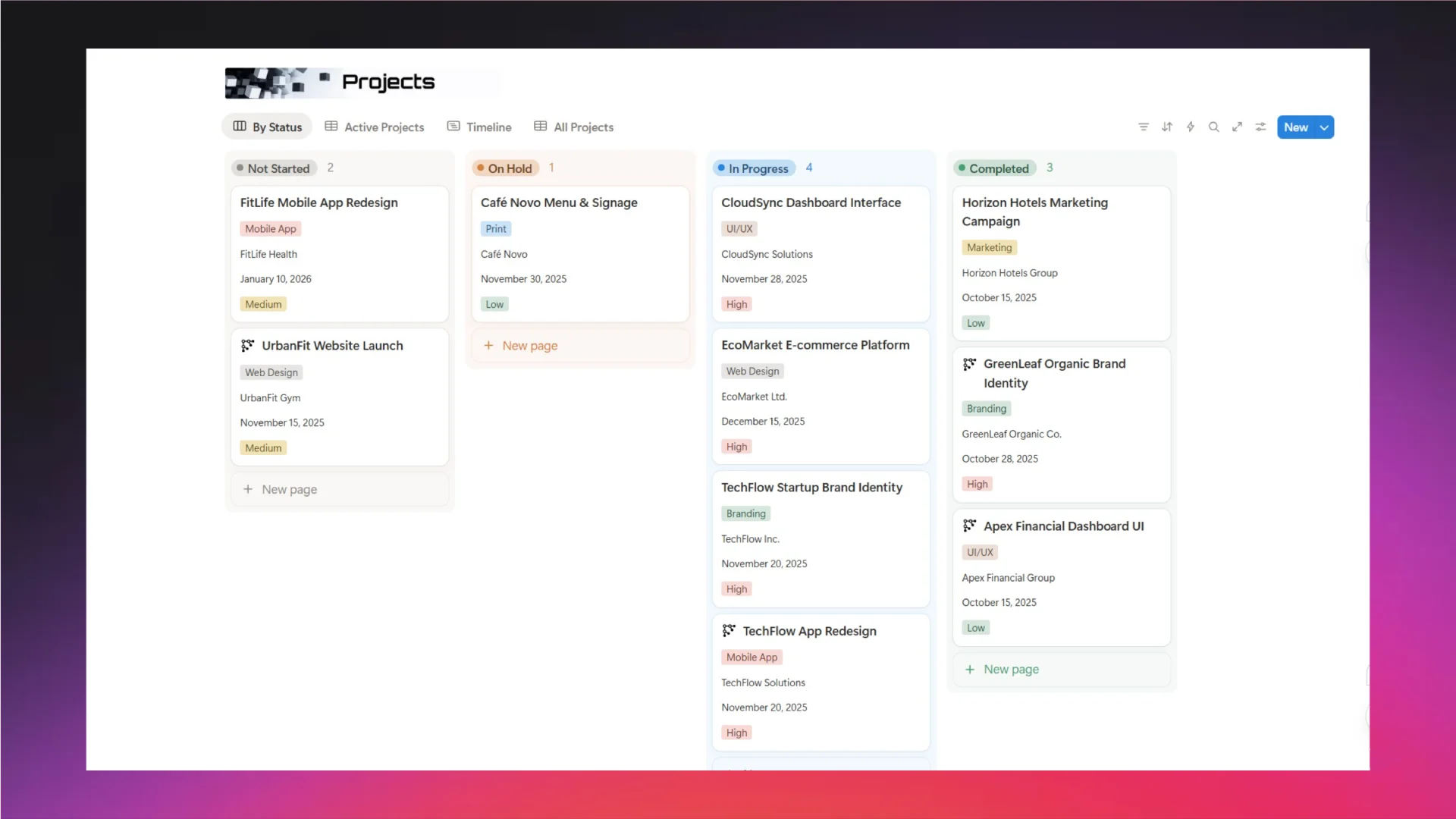Click Medium priority on FitLife card
Viewport: 1456px width, 819px height.
263,304
